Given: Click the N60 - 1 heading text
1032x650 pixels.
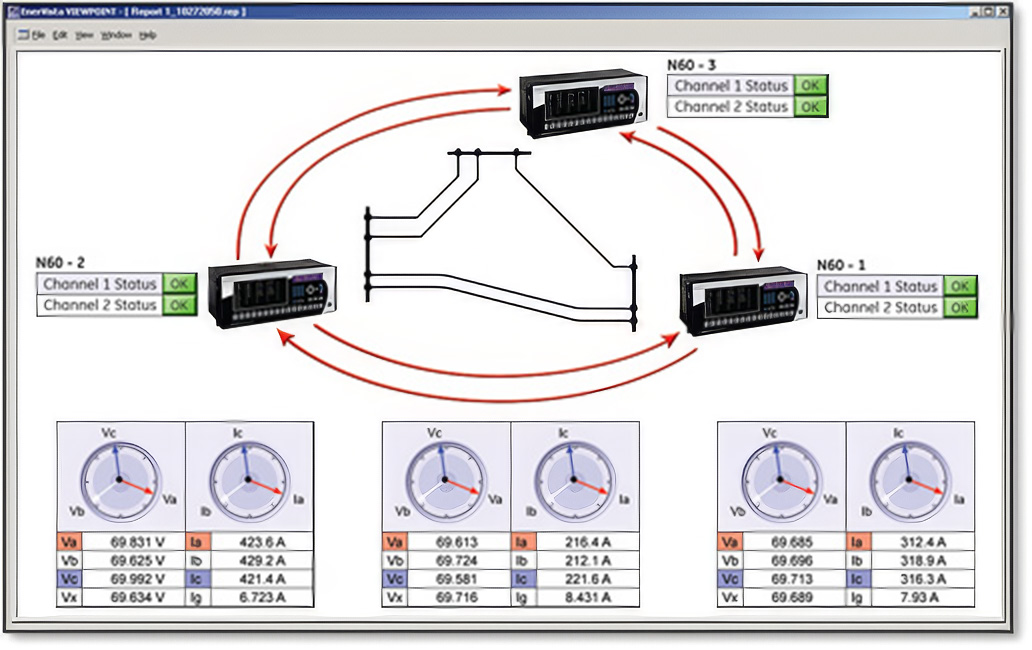Looking at the screenshot, I should [x=840, y=265].
